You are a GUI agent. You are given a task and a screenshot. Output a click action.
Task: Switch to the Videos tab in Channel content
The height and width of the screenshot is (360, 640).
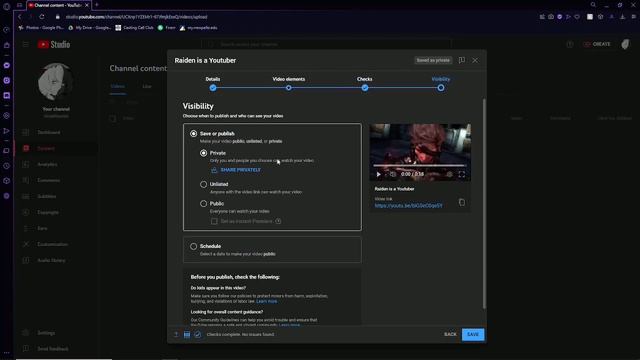[118, 86]
